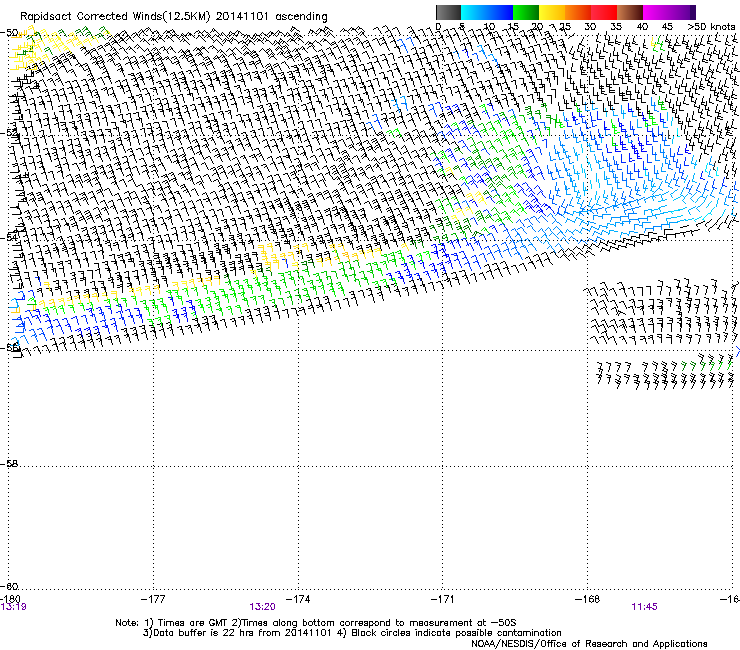
Task: Click the purple '13:20' time stamp
Action: coord(262,607)
